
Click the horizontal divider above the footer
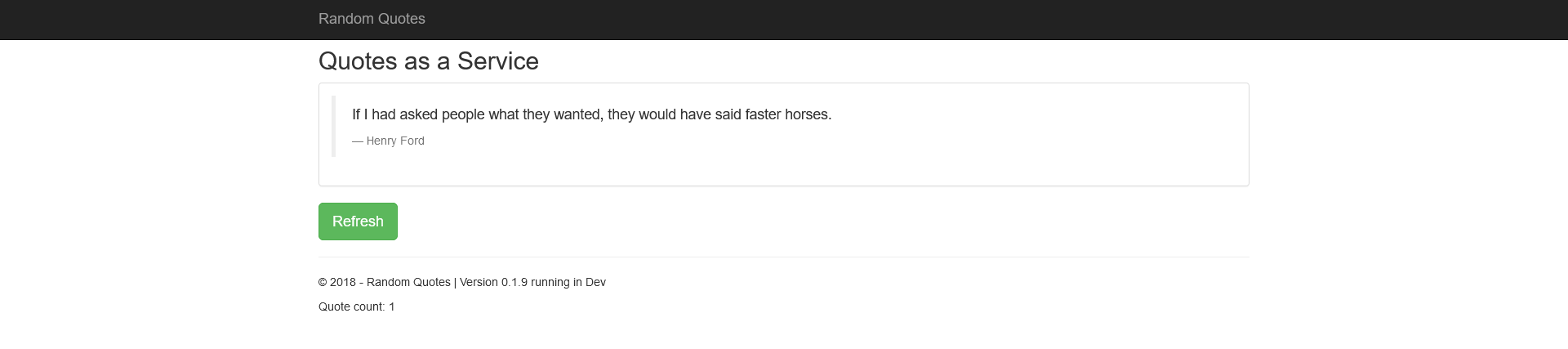pos(784,257)
